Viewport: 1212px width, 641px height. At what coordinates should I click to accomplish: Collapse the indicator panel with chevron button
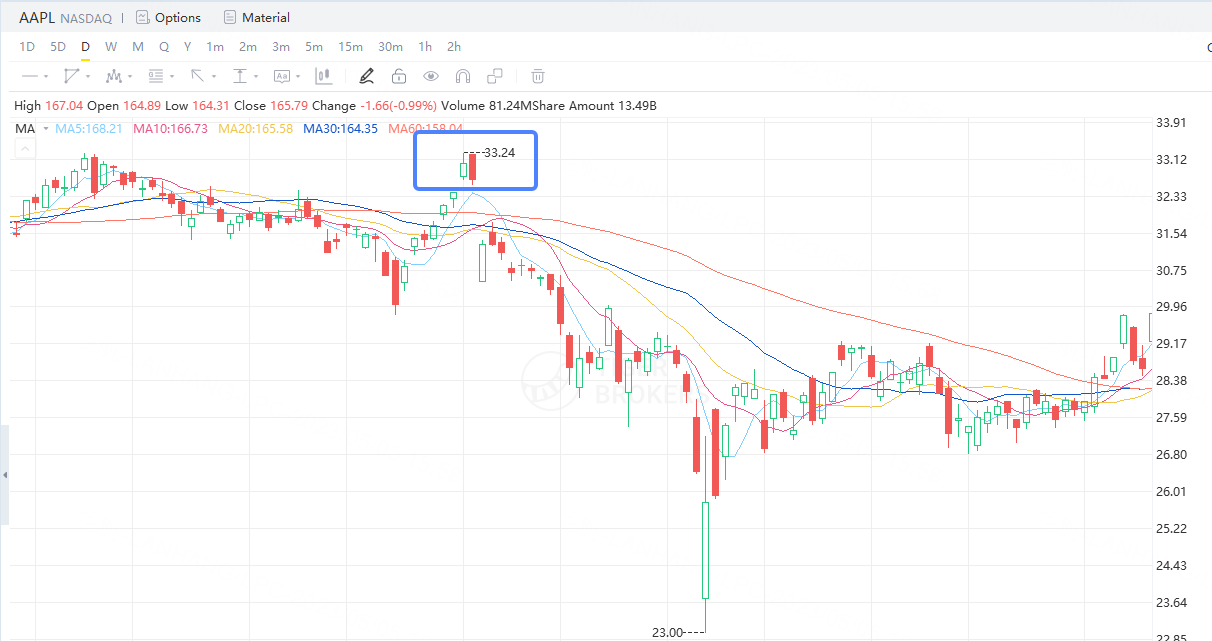coord(25,149)
